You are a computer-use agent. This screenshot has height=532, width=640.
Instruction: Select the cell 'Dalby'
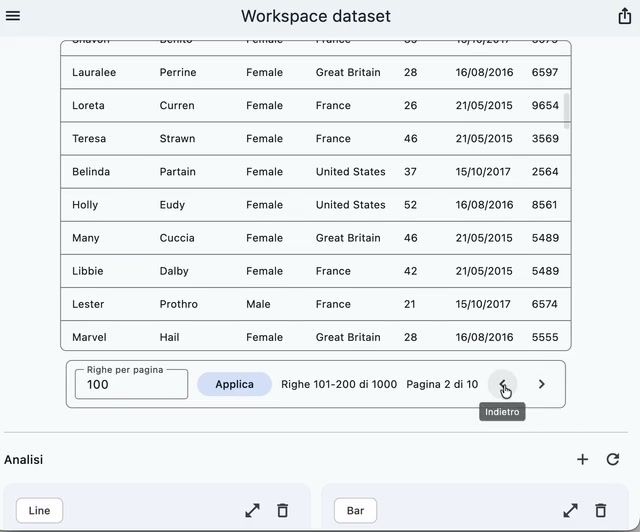pos(174,271)
